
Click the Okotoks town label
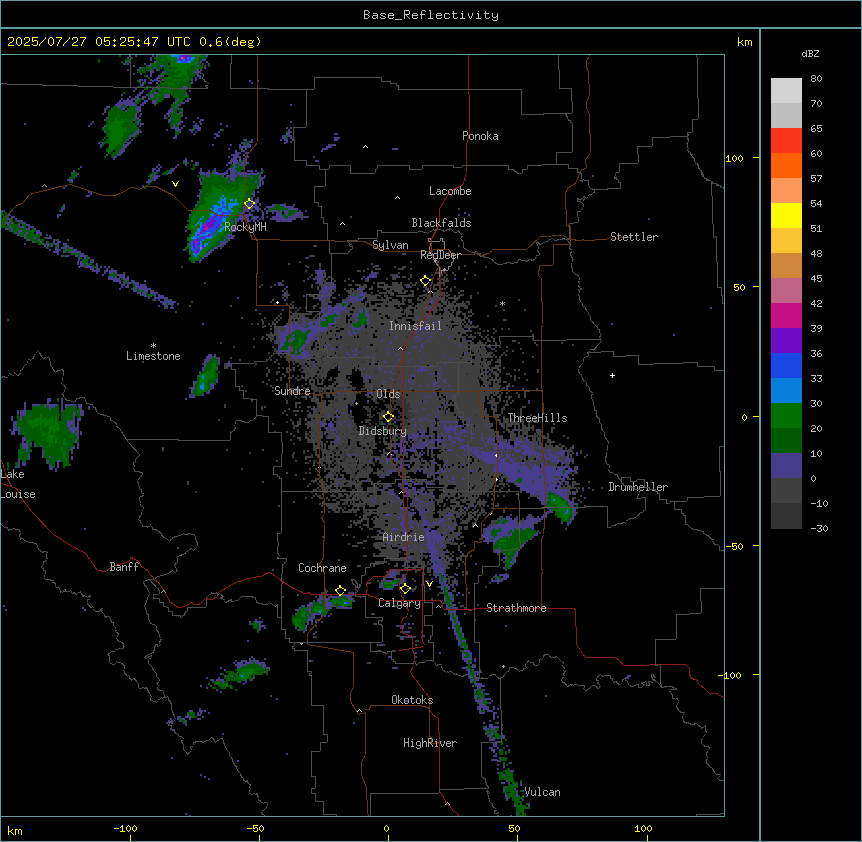(412, 700)
